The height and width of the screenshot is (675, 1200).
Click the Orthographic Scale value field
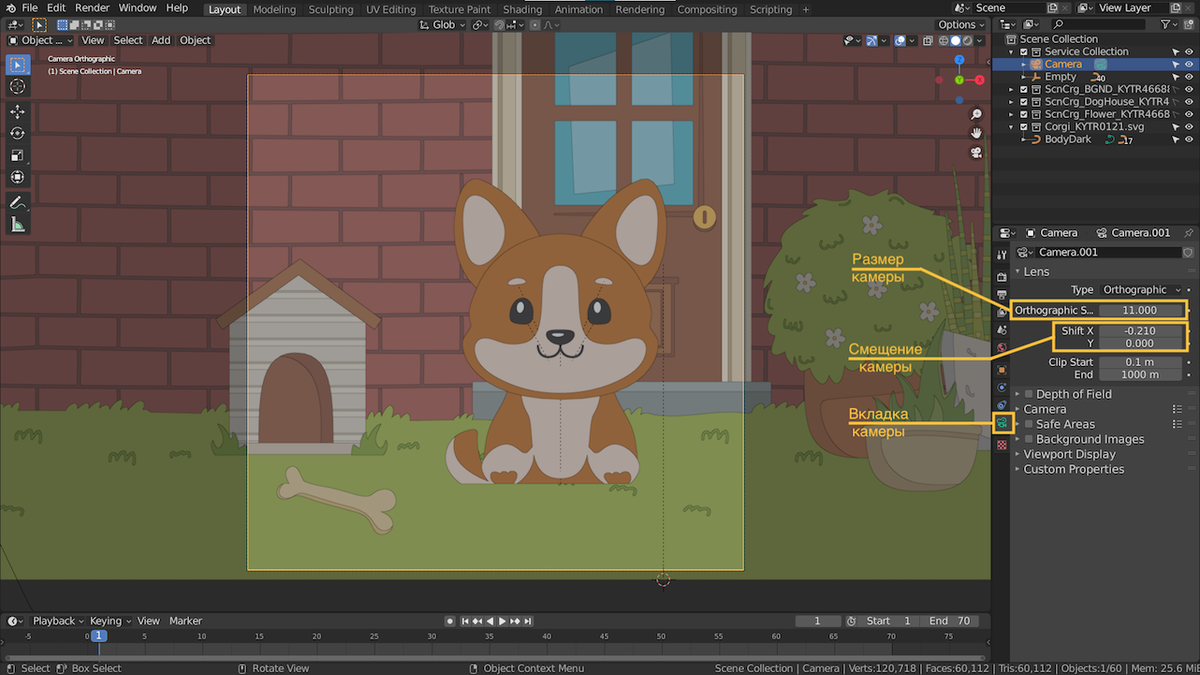click(x=1139, y=310)
